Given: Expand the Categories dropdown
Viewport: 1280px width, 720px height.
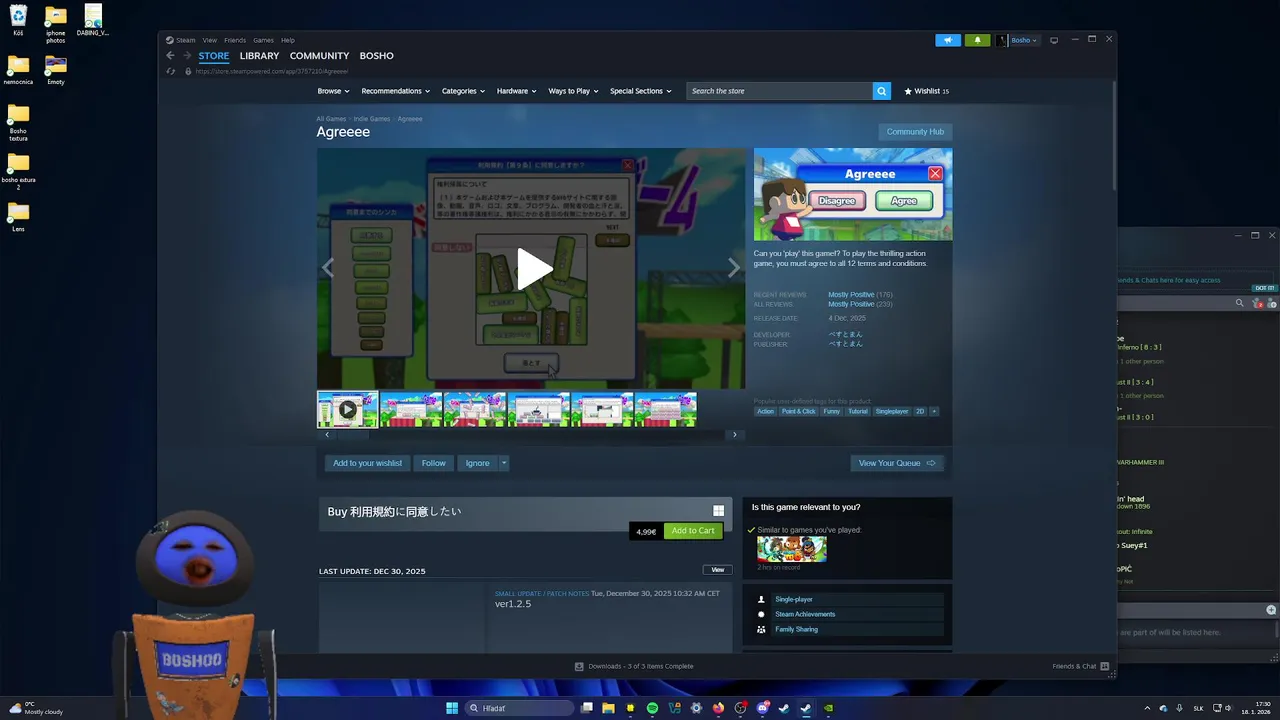Looking at the screenshot, I should 463,91.
